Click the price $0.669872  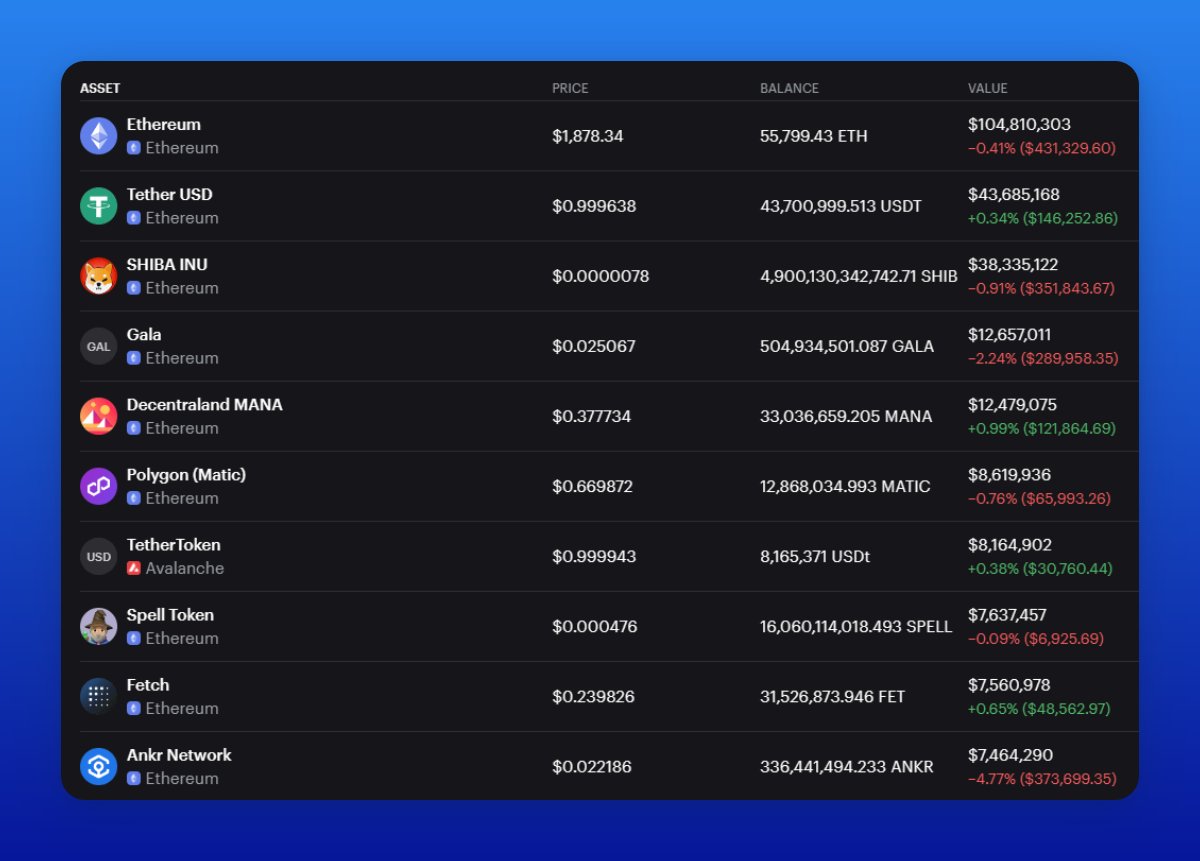click(593, 486)
